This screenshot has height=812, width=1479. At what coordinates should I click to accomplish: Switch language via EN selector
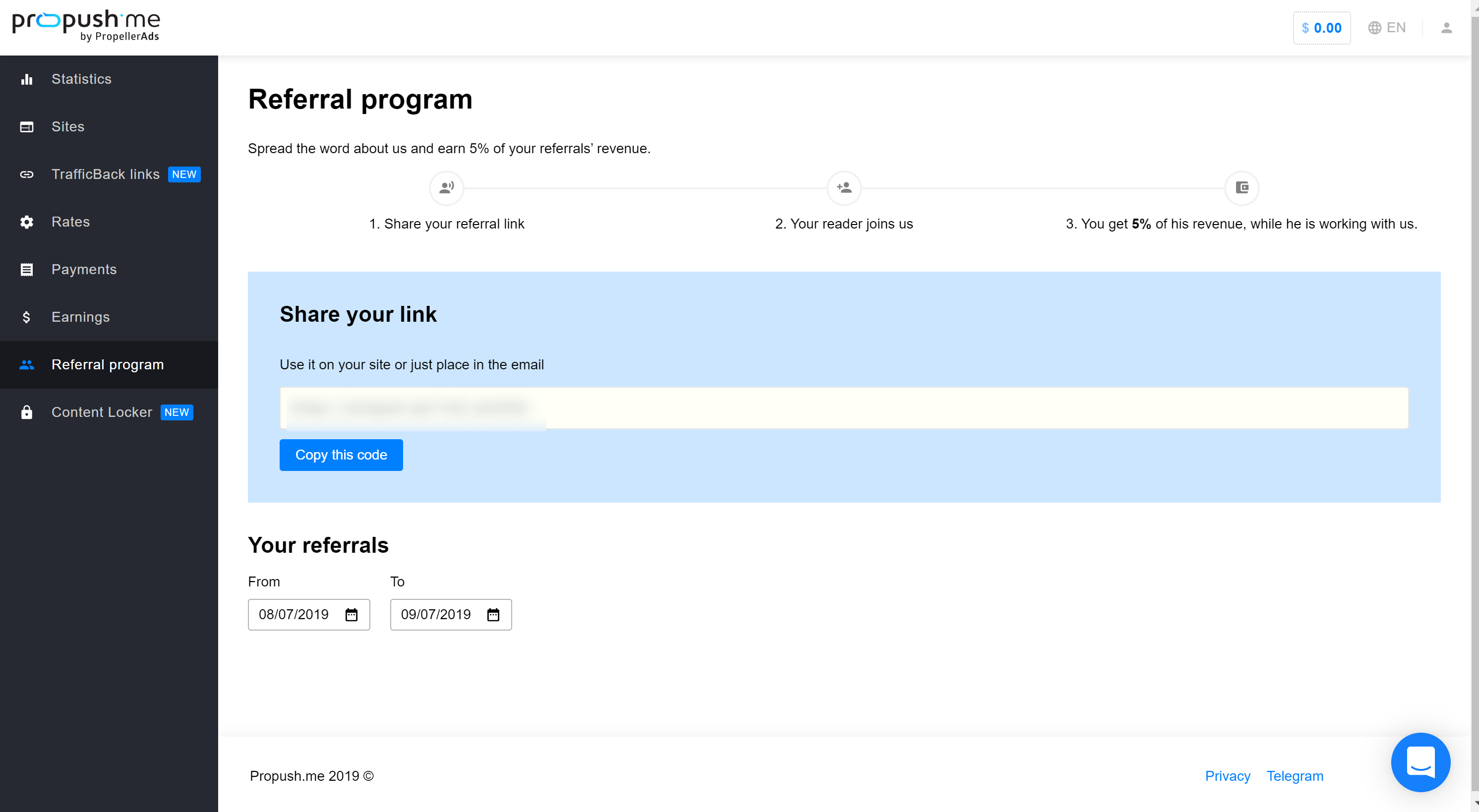(1387, 28)
